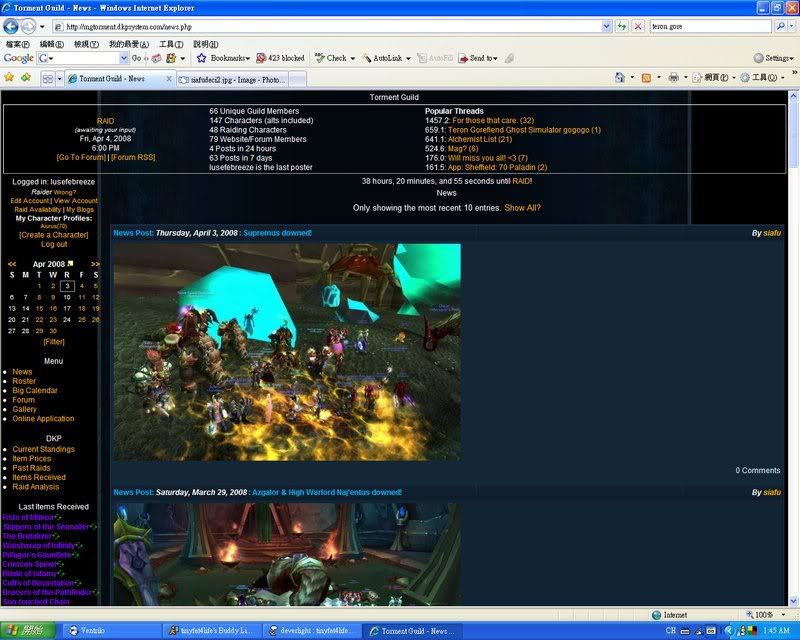800x640 pixels.
Task: Open the Print options dropdown arrow
Action: 686,78
